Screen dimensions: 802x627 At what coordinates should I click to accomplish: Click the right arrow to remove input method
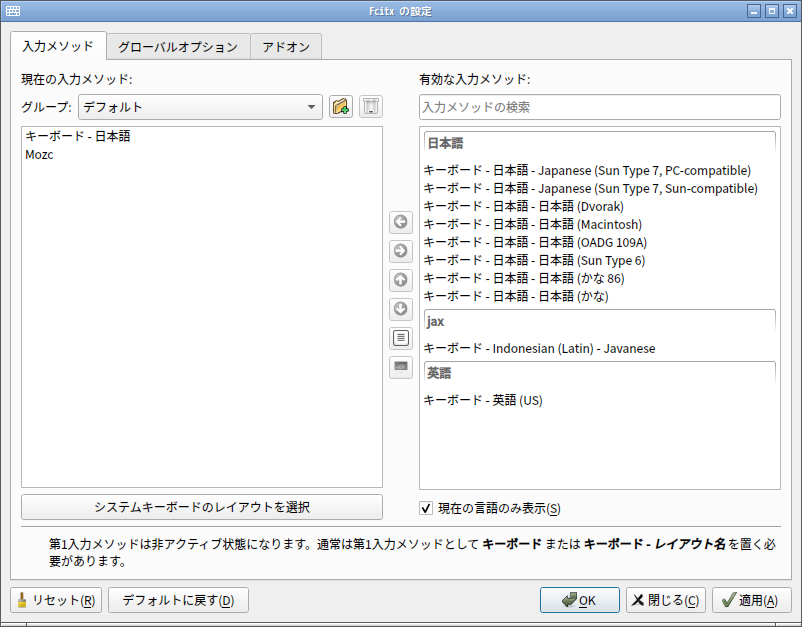click(401, 251)
